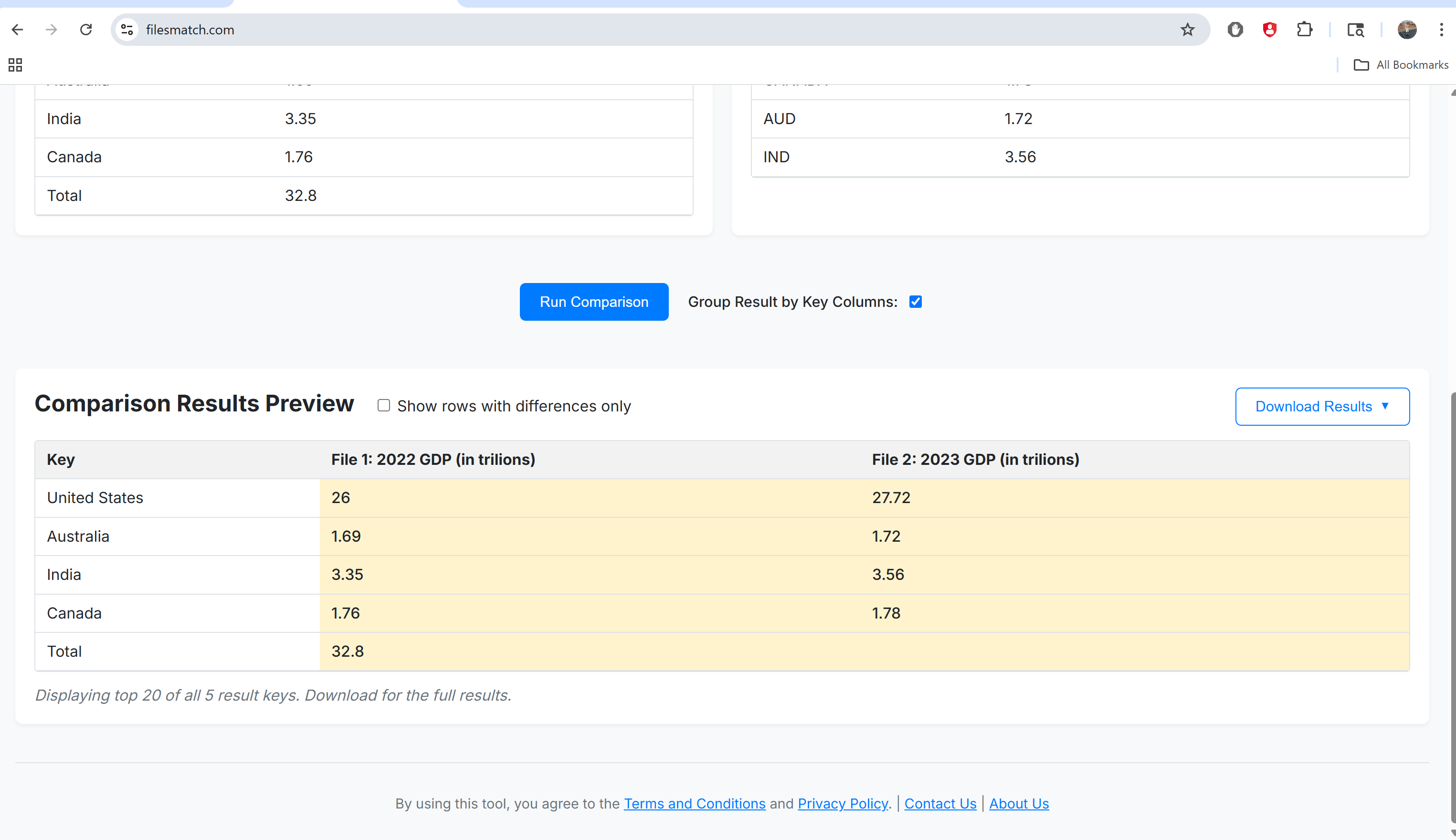Expand the Download Results dropdown
Image resolution: width=1456 pixels, height=840 pixels.
point(1321,407)
